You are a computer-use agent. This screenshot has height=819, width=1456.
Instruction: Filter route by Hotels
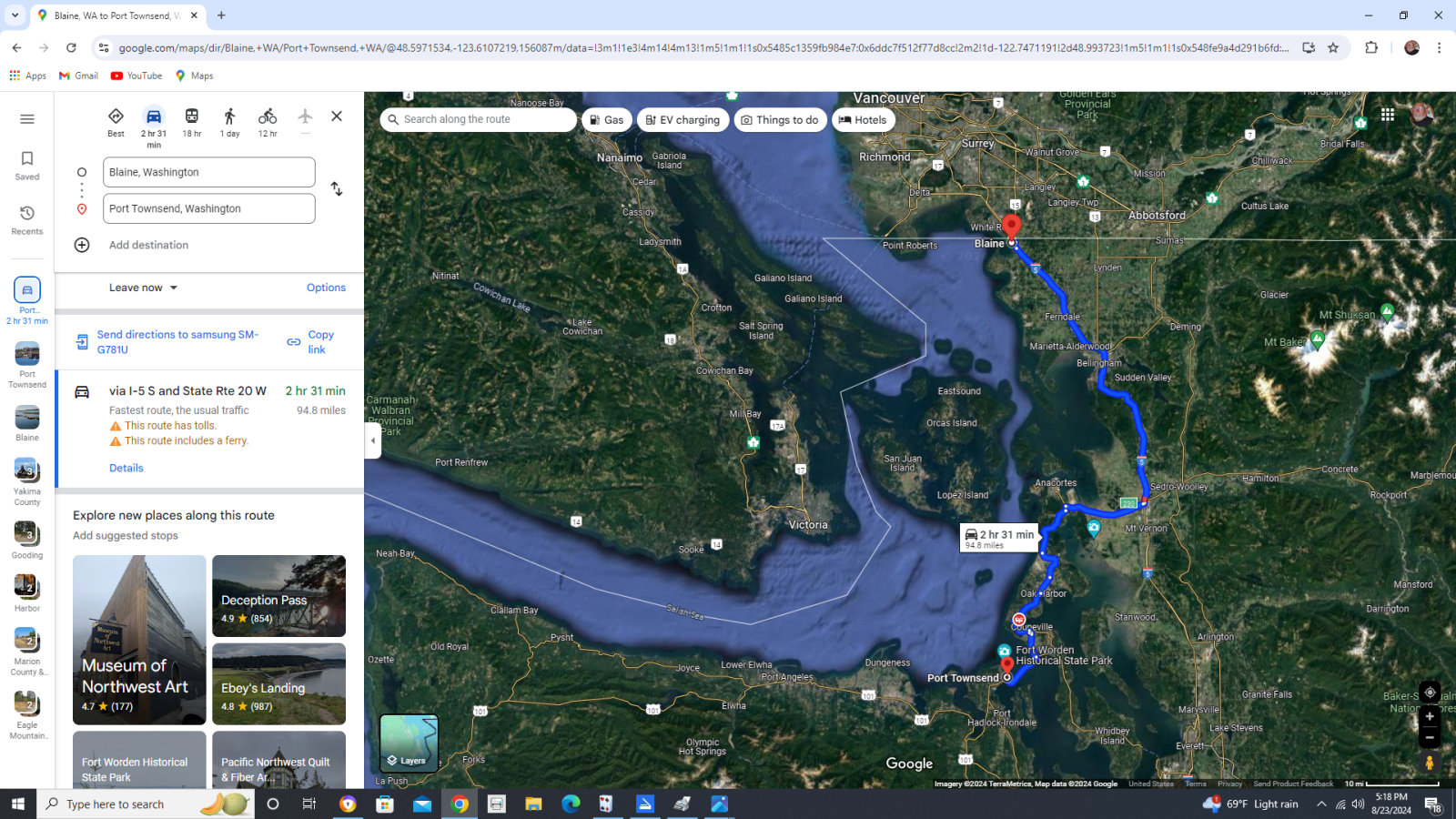(x=863, y=120)
